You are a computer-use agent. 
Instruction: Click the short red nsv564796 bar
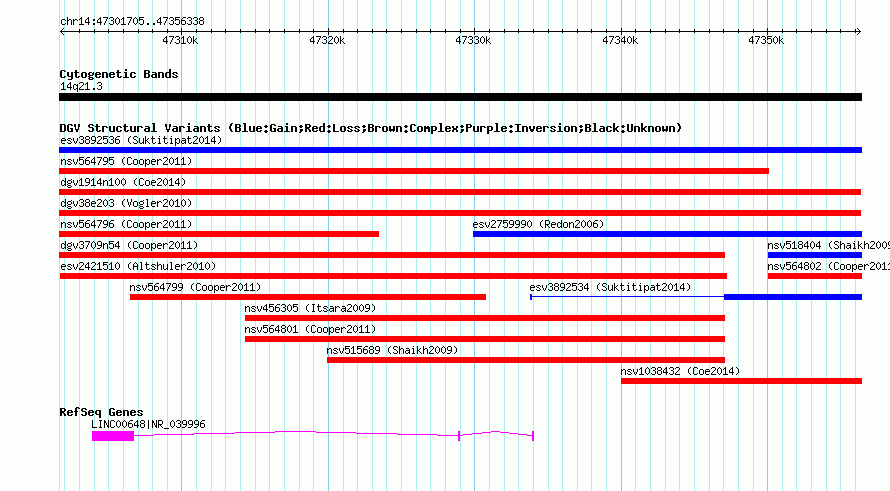[219, 234]
